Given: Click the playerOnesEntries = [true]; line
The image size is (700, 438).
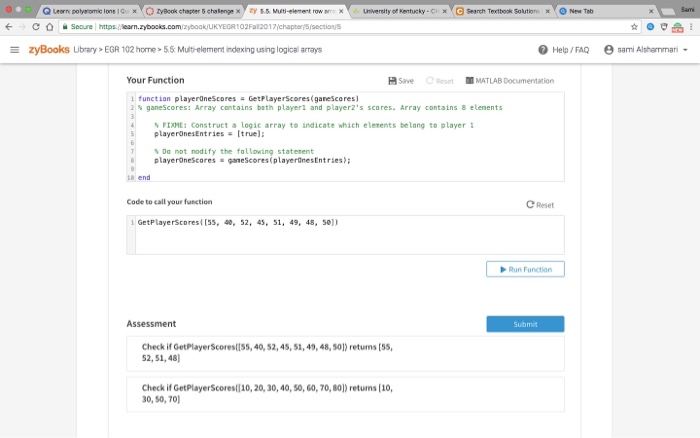Looking at the screenshot, I should [209, 133].
